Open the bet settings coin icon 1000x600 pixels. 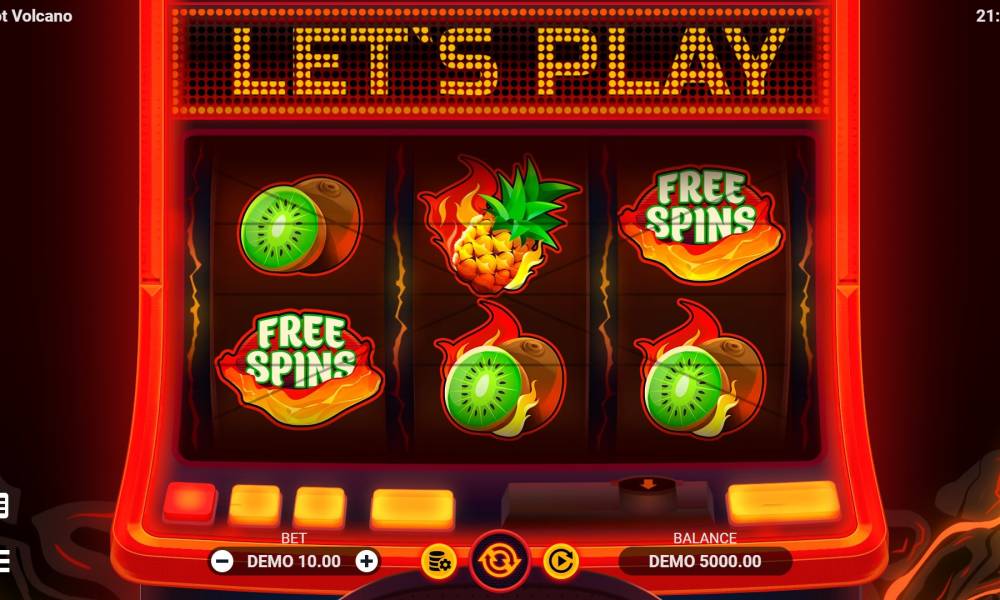(x=439, y=562)
